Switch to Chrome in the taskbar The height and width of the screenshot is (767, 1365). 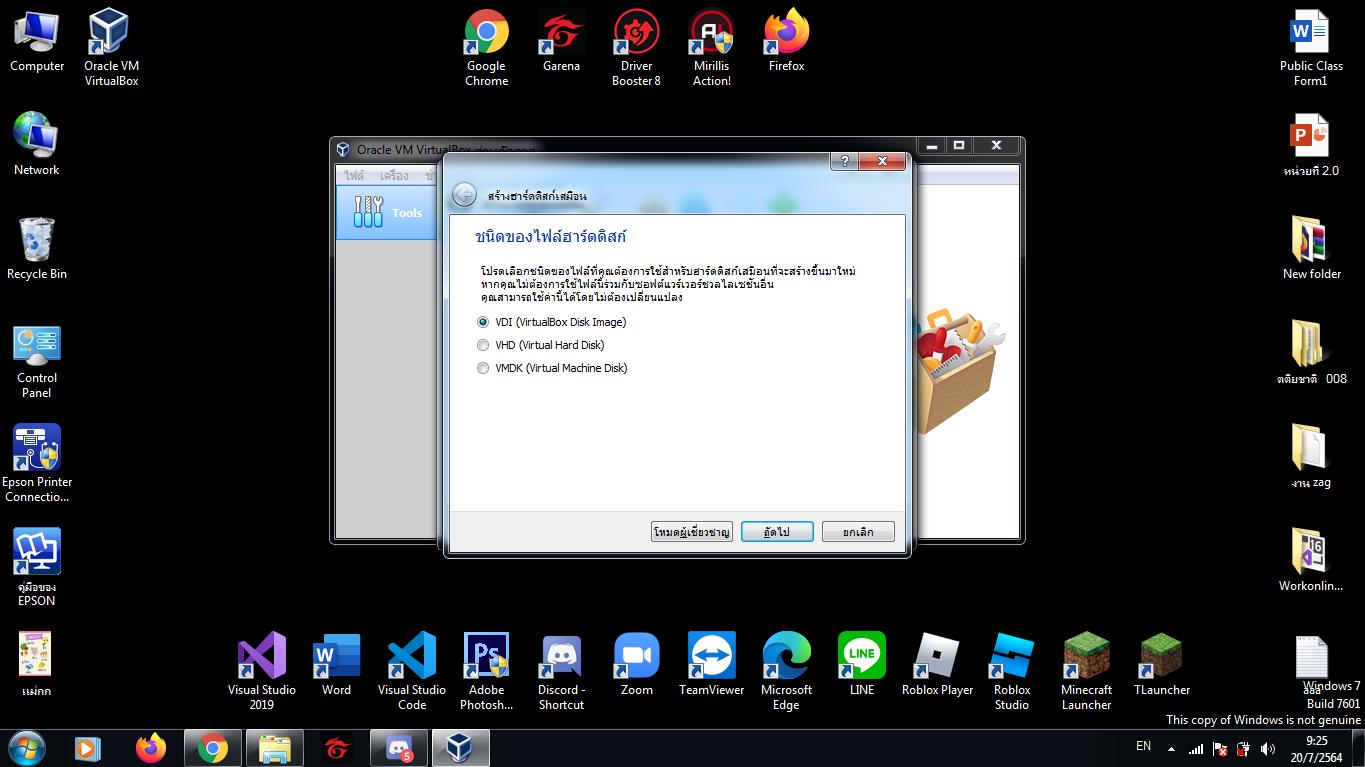tap(212, 748)
